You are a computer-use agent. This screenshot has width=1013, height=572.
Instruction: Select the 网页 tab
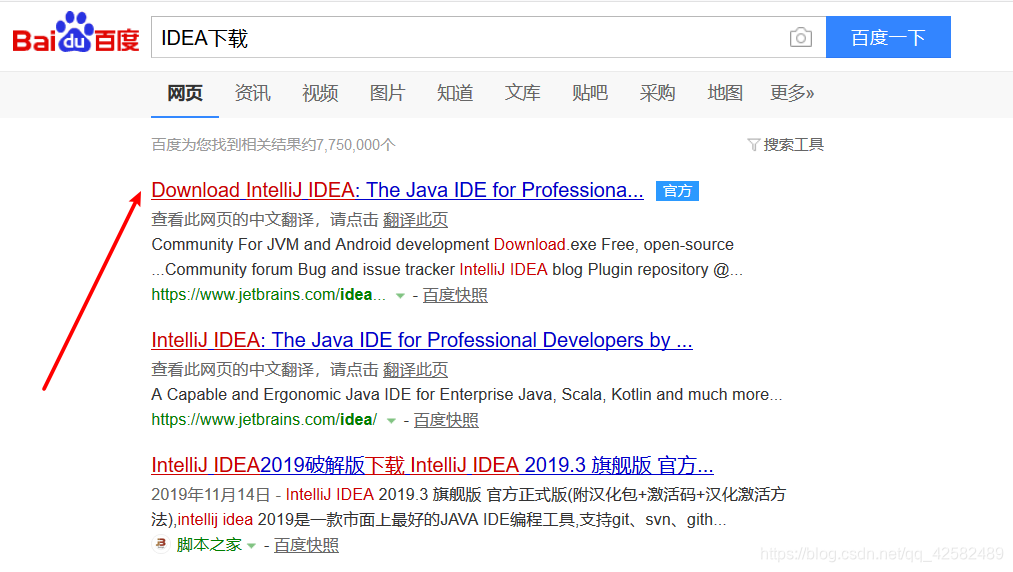pos(185,93)
